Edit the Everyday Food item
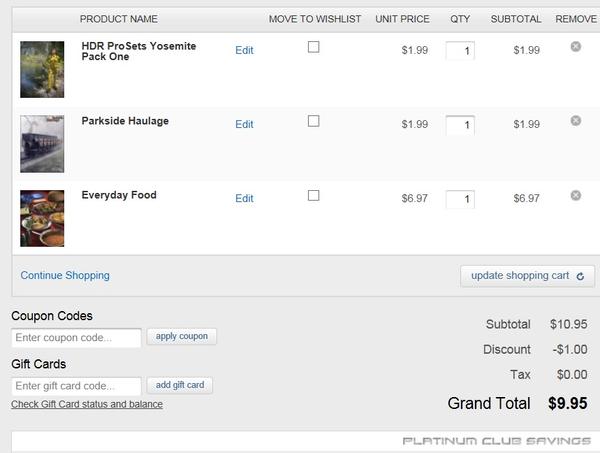The width and height of the screenshot is (600, 453). [x=244, y=199]
